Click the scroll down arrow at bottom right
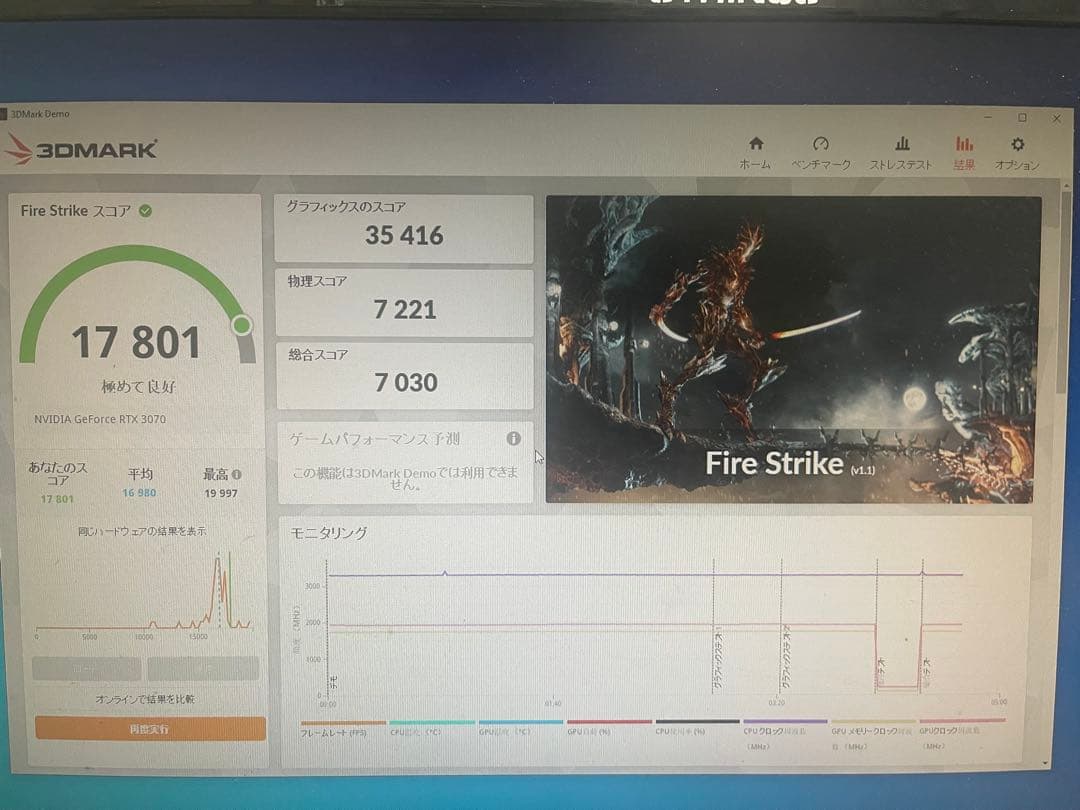This screenshot has height=810, width=1080. tap(1046, 762)
